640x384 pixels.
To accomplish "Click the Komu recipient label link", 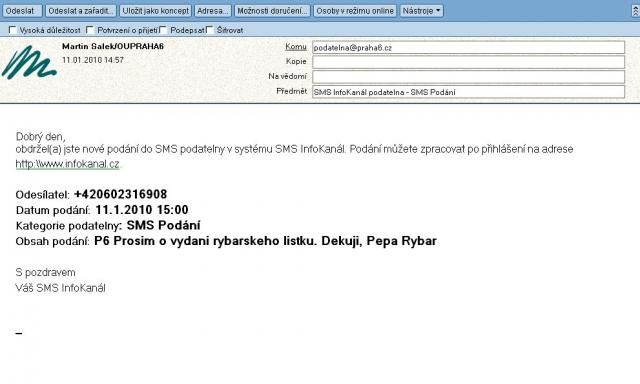I will [296, 47].
